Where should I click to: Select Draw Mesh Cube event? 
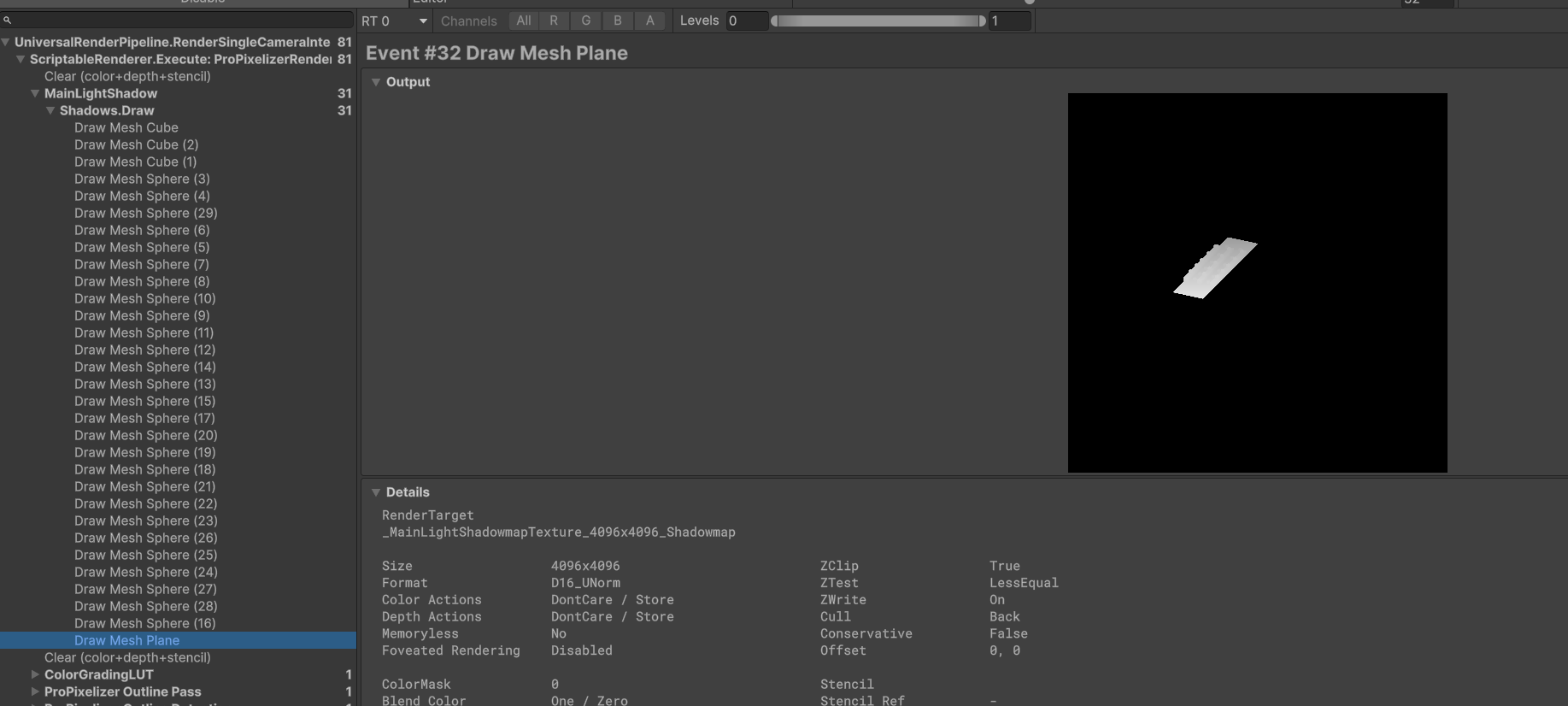point(126,127)
